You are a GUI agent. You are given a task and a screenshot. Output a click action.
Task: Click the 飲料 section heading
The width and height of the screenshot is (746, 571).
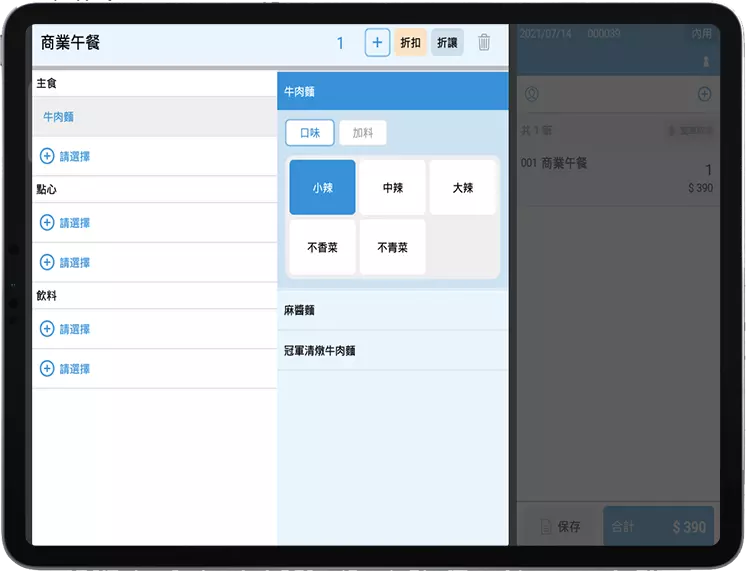coord(47,295)
